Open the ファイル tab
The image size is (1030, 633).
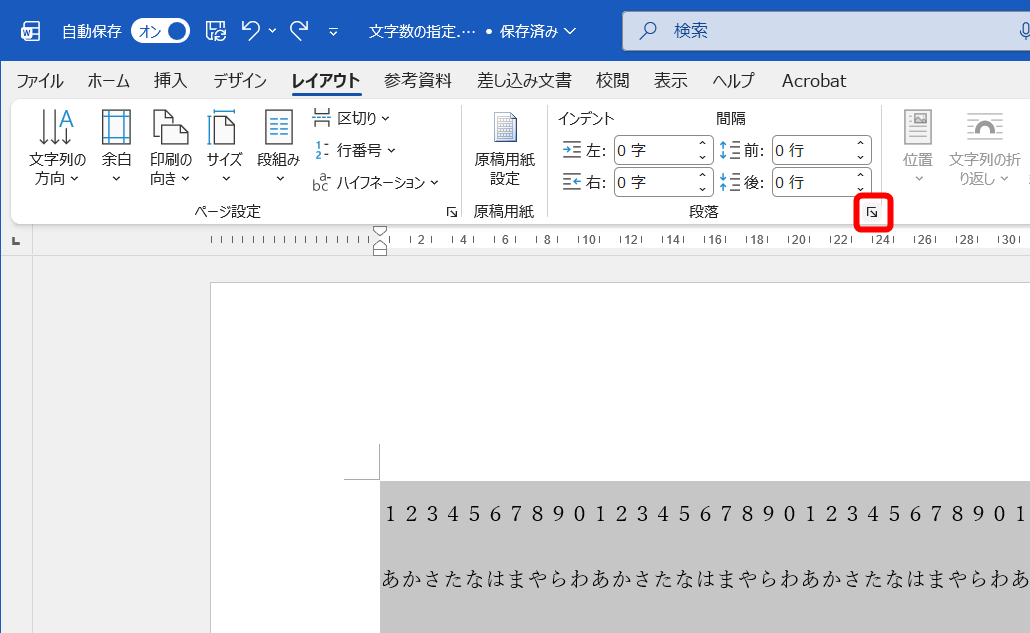pos(39,81)
